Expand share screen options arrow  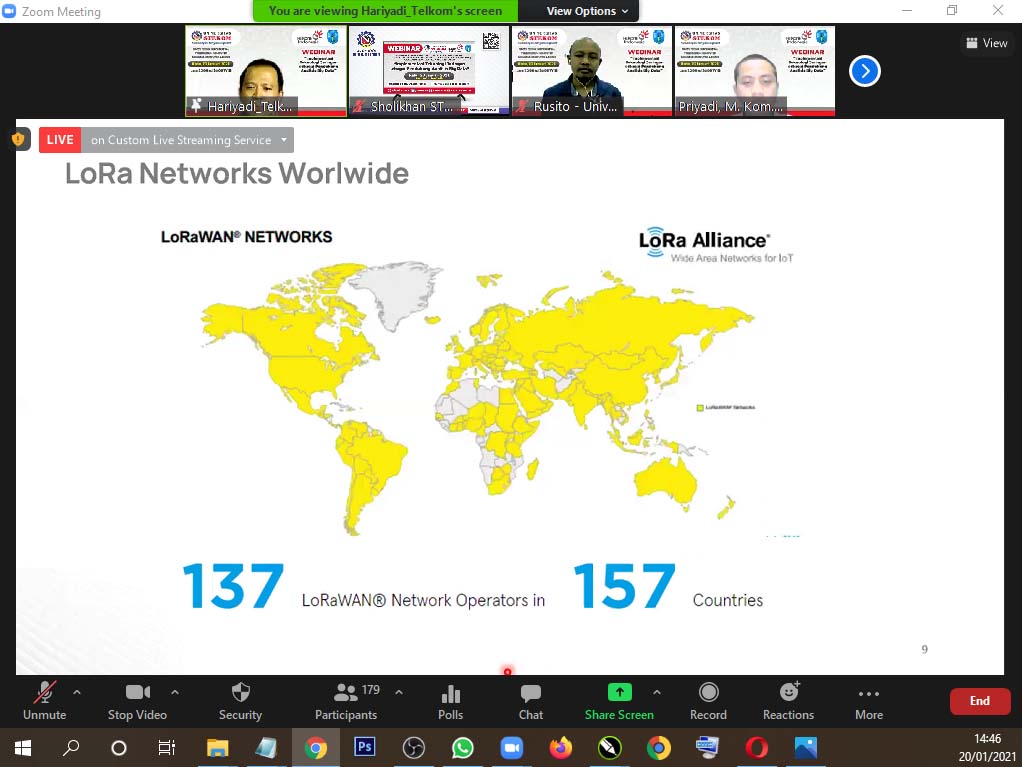coord(656,692)
